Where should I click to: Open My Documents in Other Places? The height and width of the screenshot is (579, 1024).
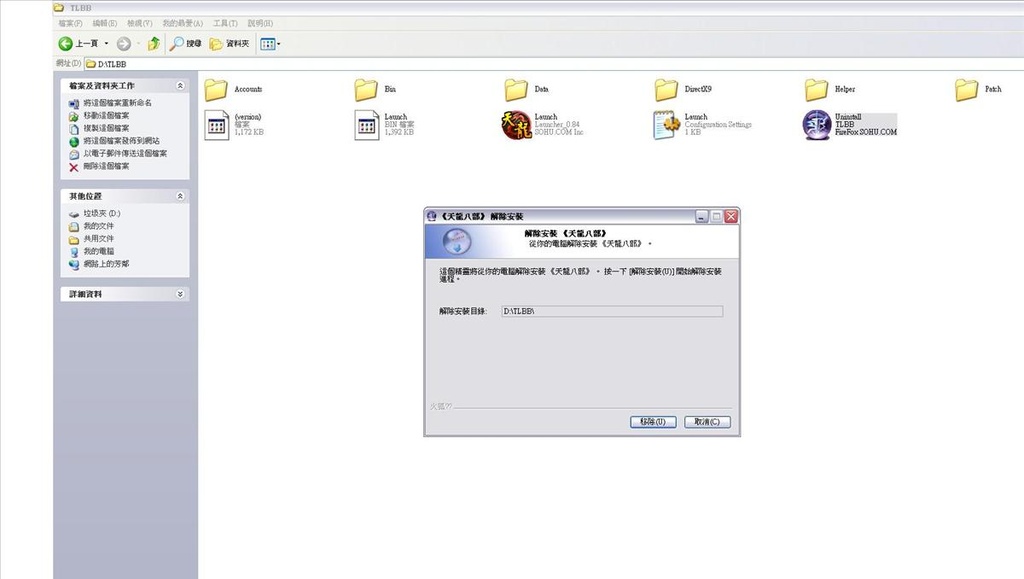tap(98, 226)
